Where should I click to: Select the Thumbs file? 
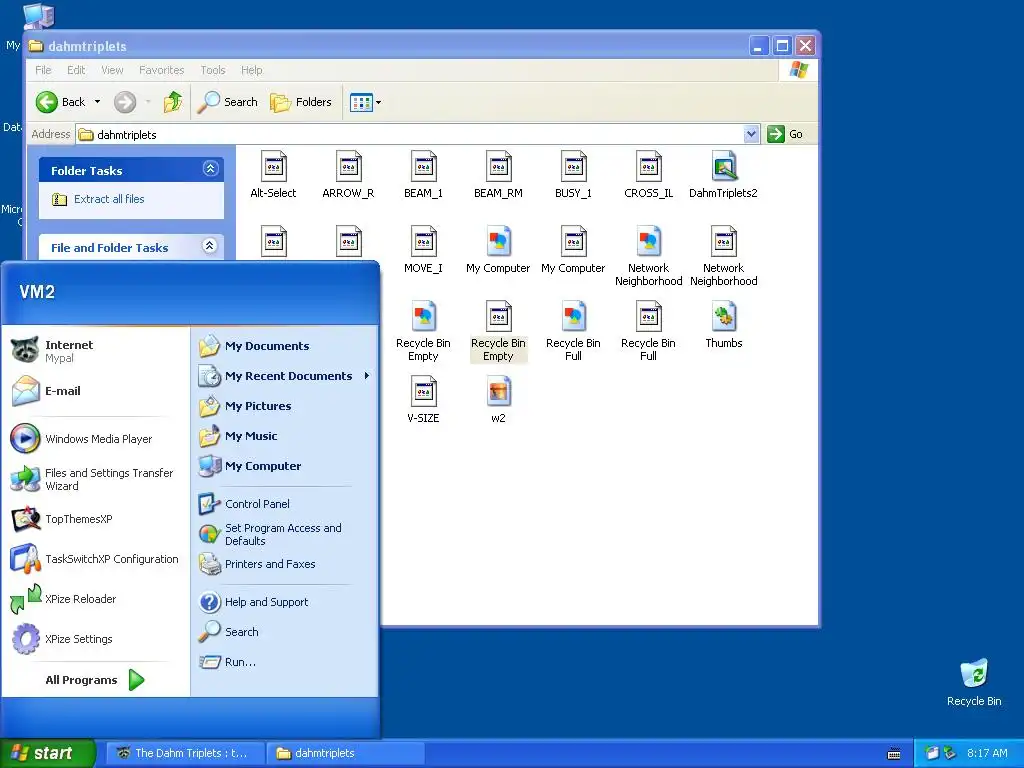pos(724,325)
